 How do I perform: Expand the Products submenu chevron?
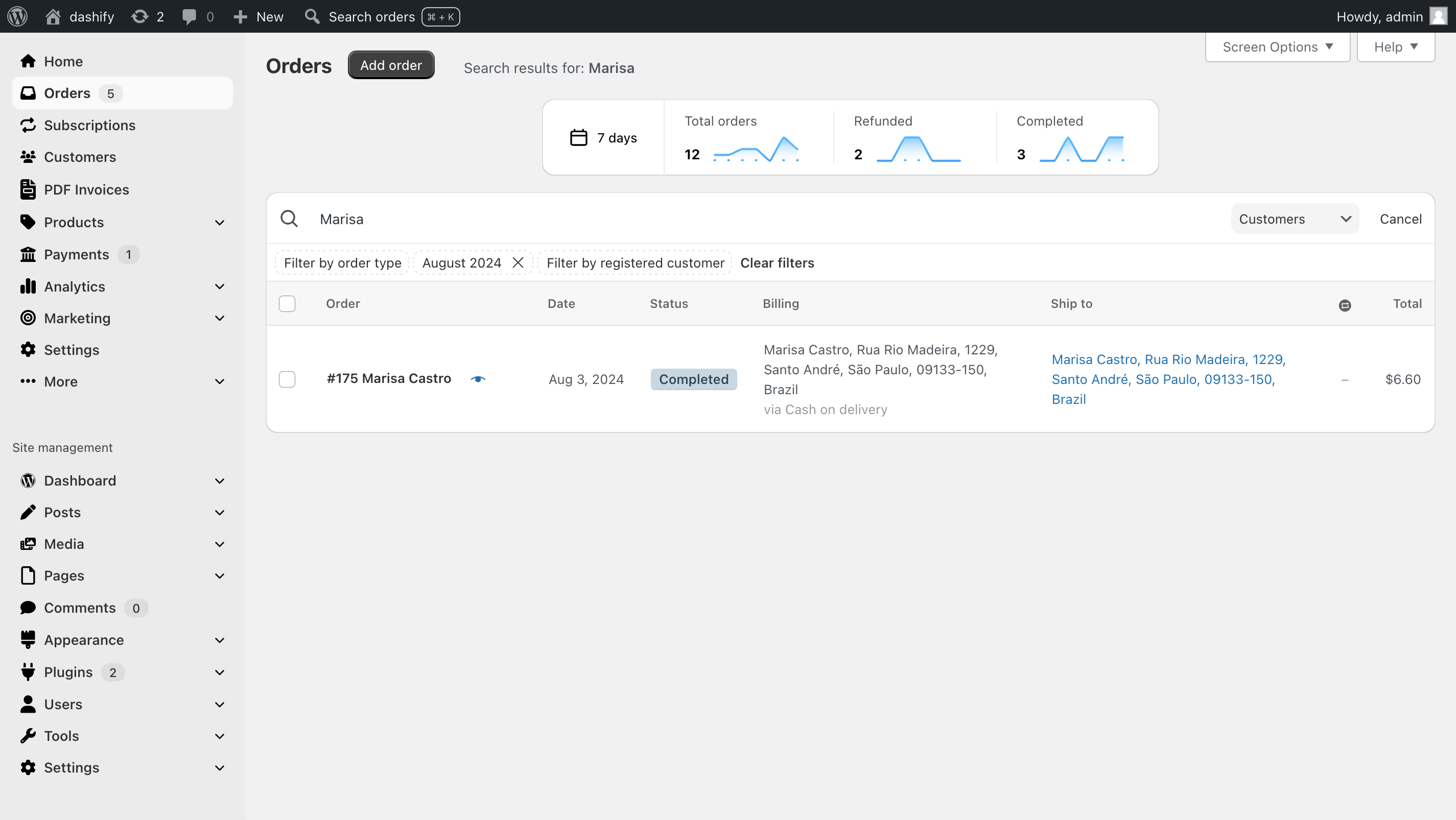pos(219,223)
